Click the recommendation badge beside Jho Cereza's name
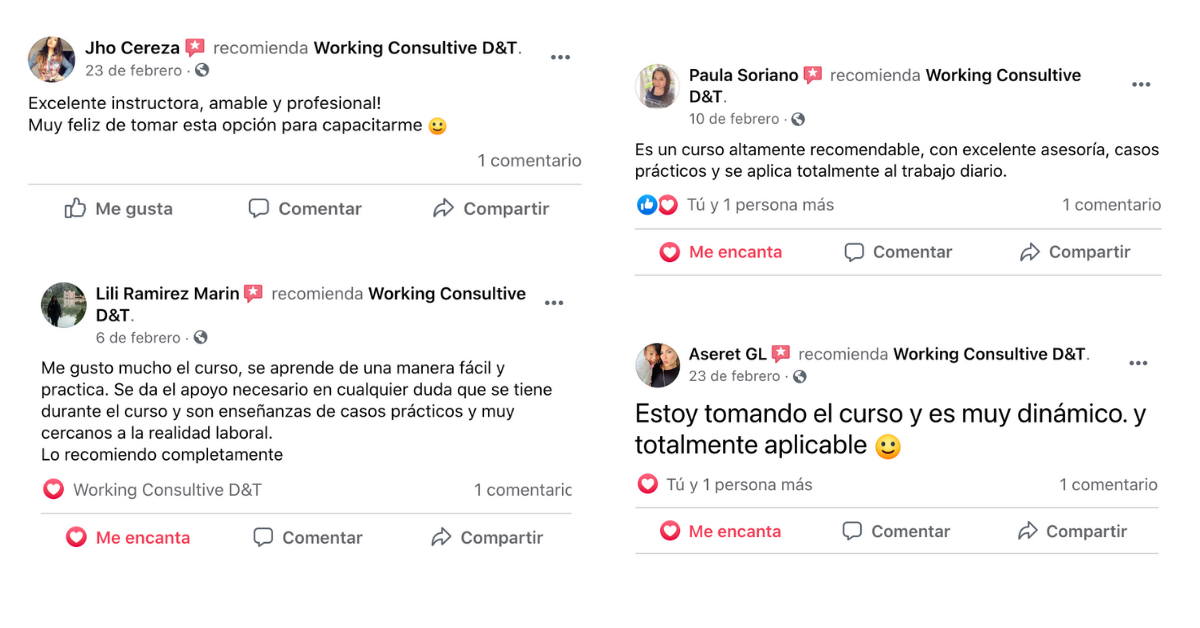The image size is (1200, 628). tap(195, 48)
